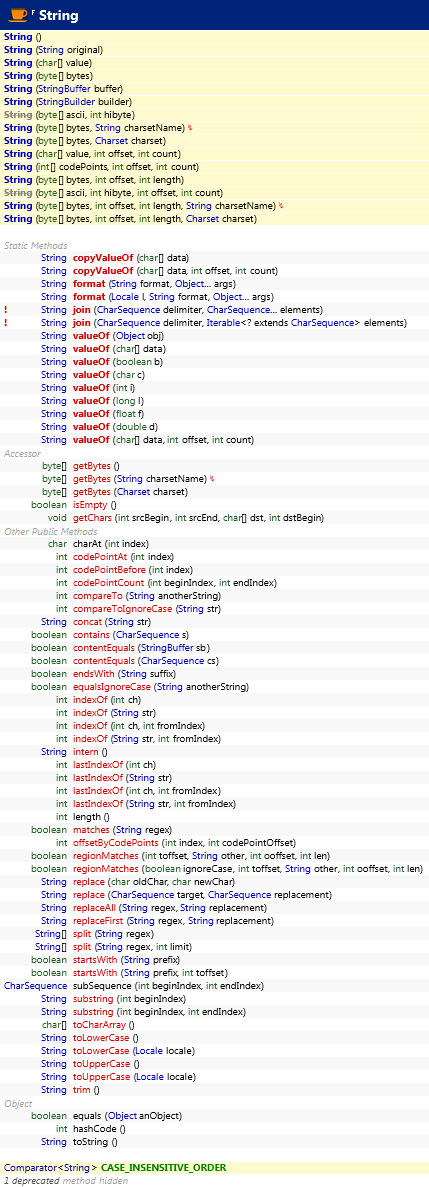
Task: Click exception marker after String(byte[] bytes, String charsetName)
Action: coord(188,127)
